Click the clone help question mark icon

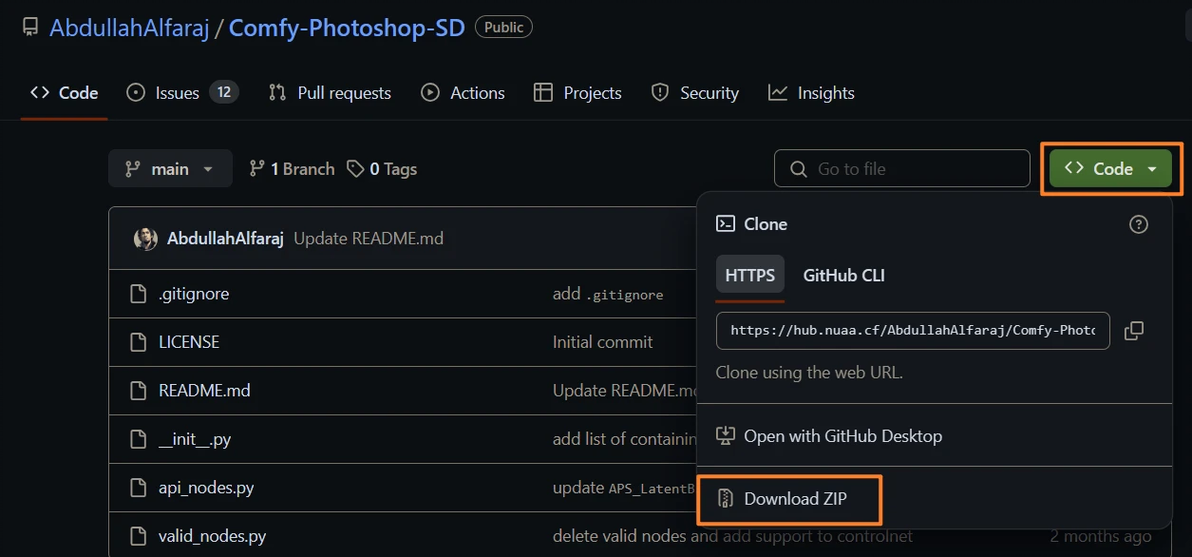(1138, 224)
